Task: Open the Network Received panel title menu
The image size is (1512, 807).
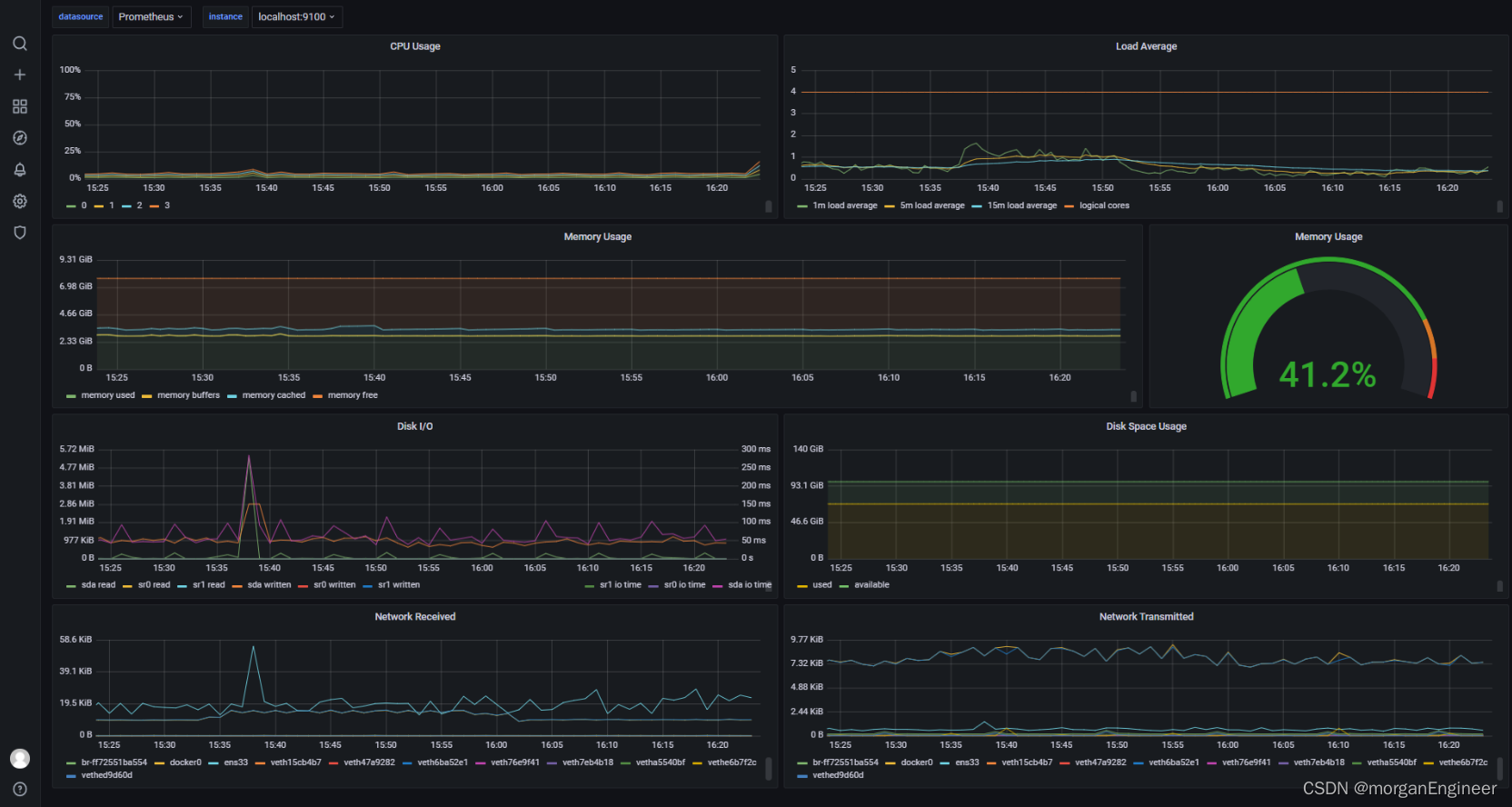Action: [x=415, y=617]
